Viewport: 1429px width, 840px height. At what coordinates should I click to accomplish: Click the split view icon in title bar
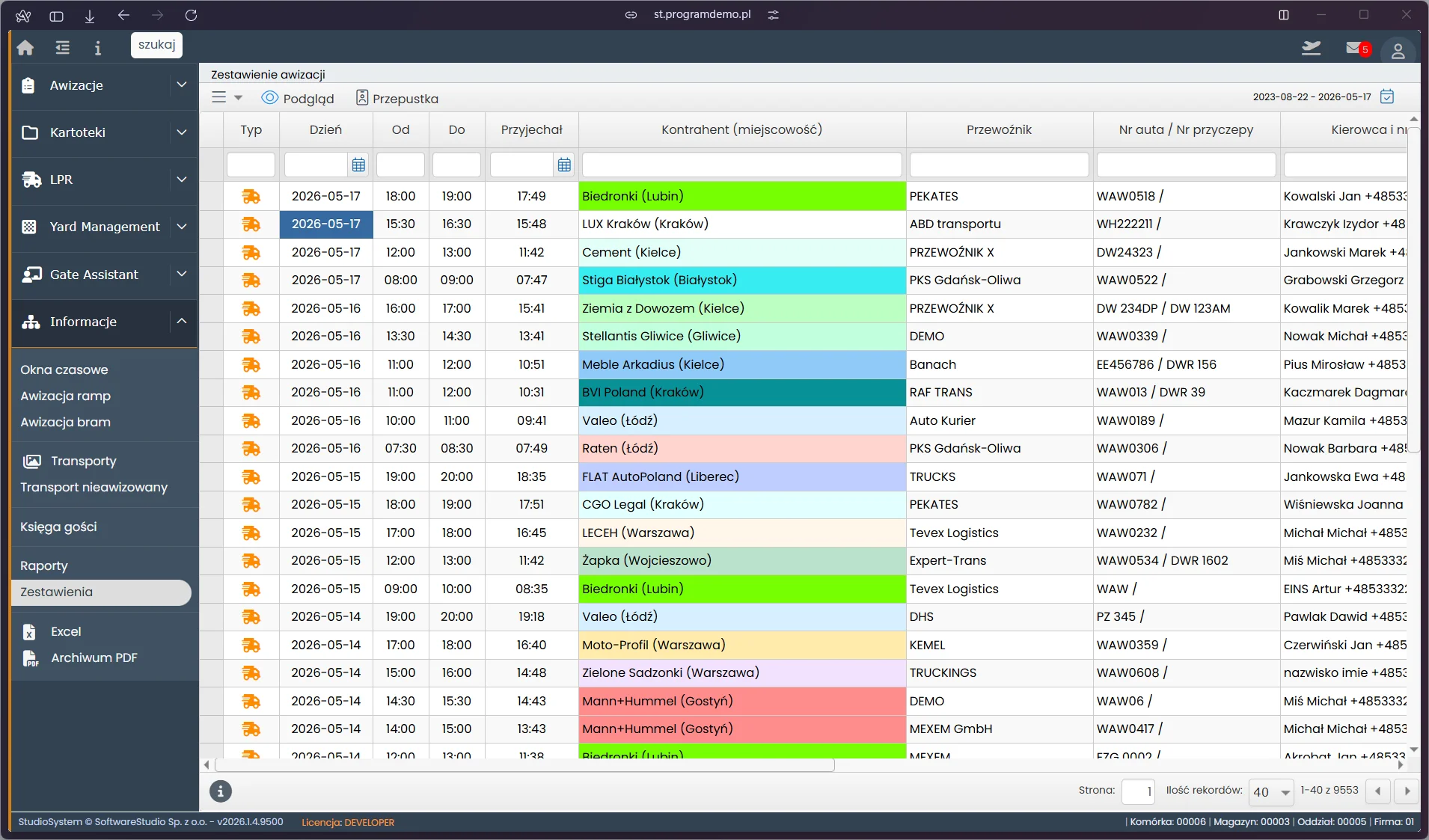click(x=1284, y=15)
